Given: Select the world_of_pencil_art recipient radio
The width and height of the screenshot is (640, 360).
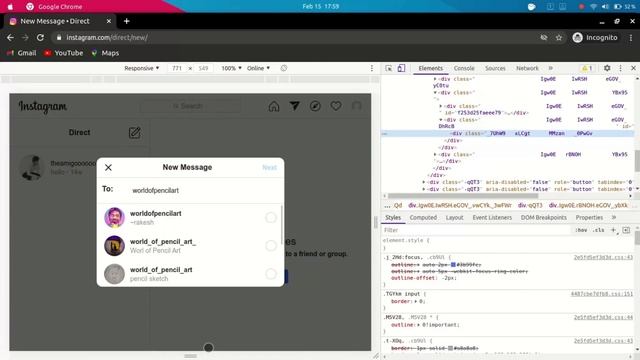Looking at the screenshot, I should (x=271, y=274).
